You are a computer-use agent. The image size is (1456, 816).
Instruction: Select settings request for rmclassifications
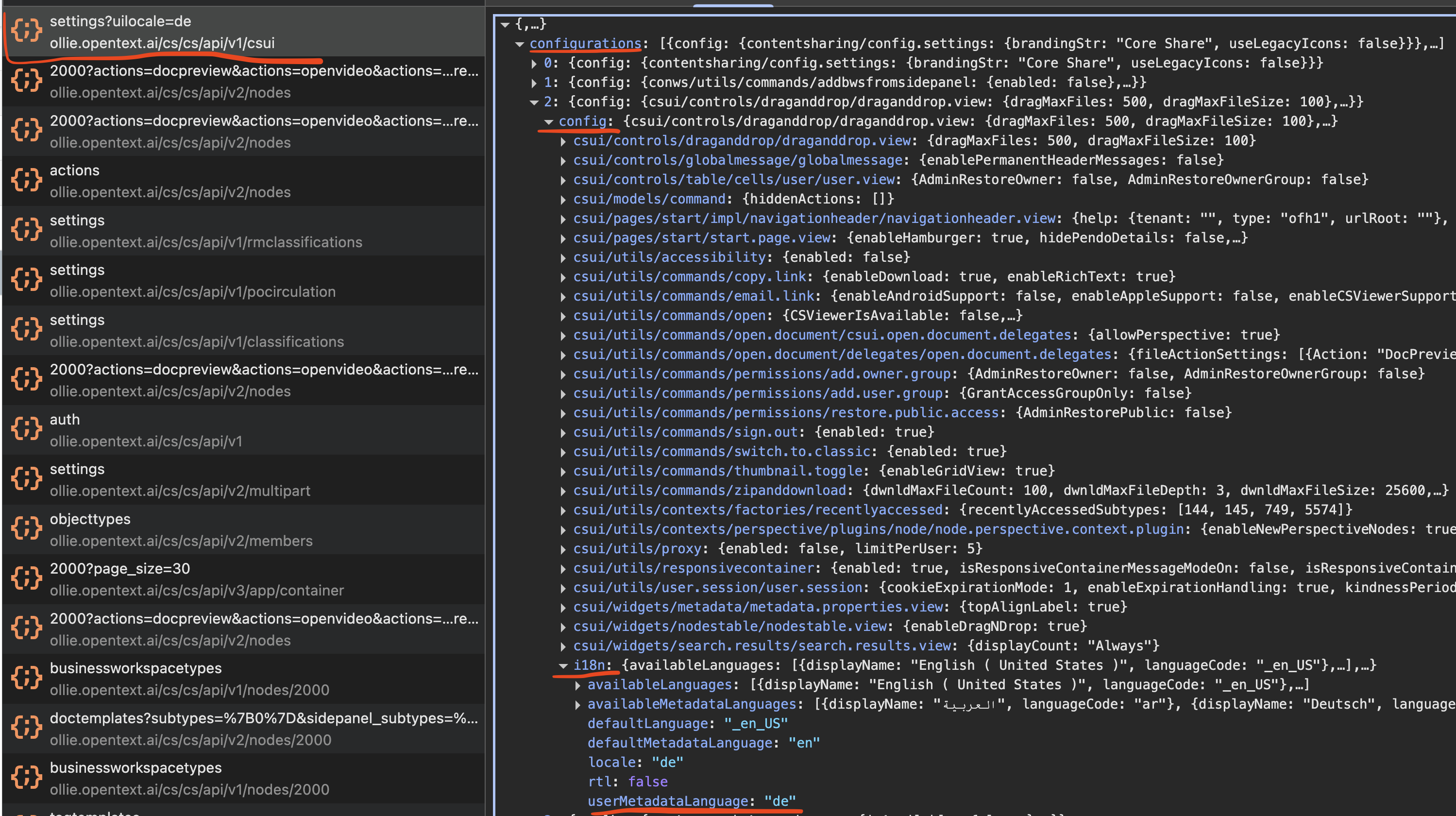click(244, 231)
